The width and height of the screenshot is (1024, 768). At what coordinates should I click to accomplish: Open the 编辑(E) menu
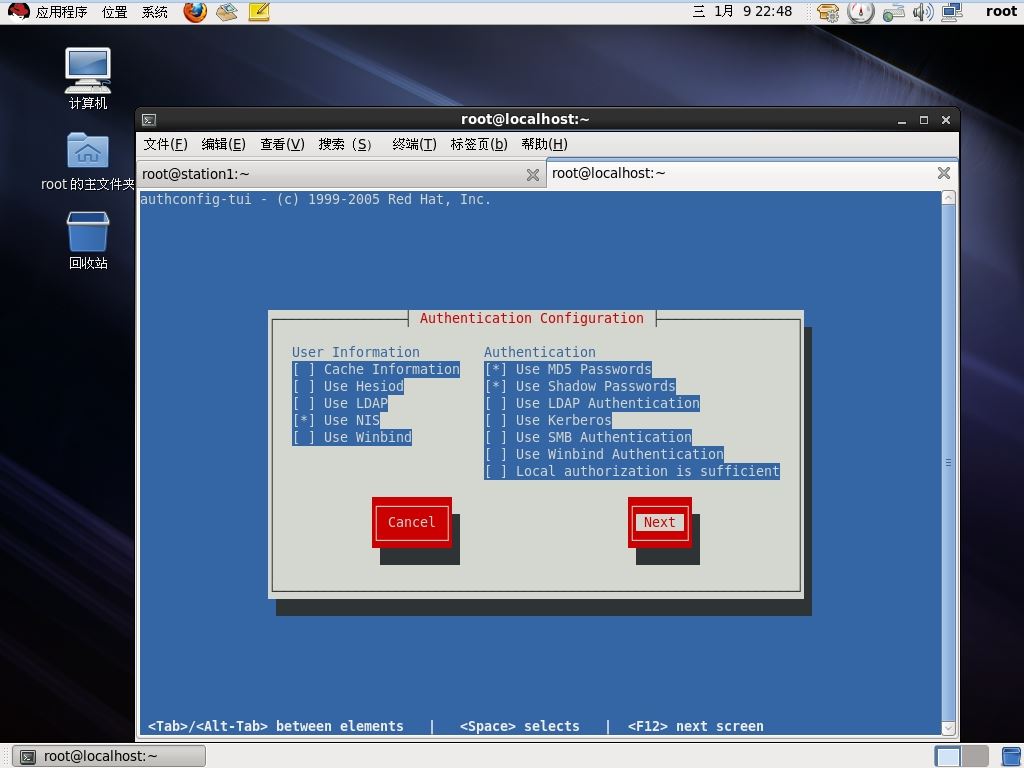pos(223,144)
